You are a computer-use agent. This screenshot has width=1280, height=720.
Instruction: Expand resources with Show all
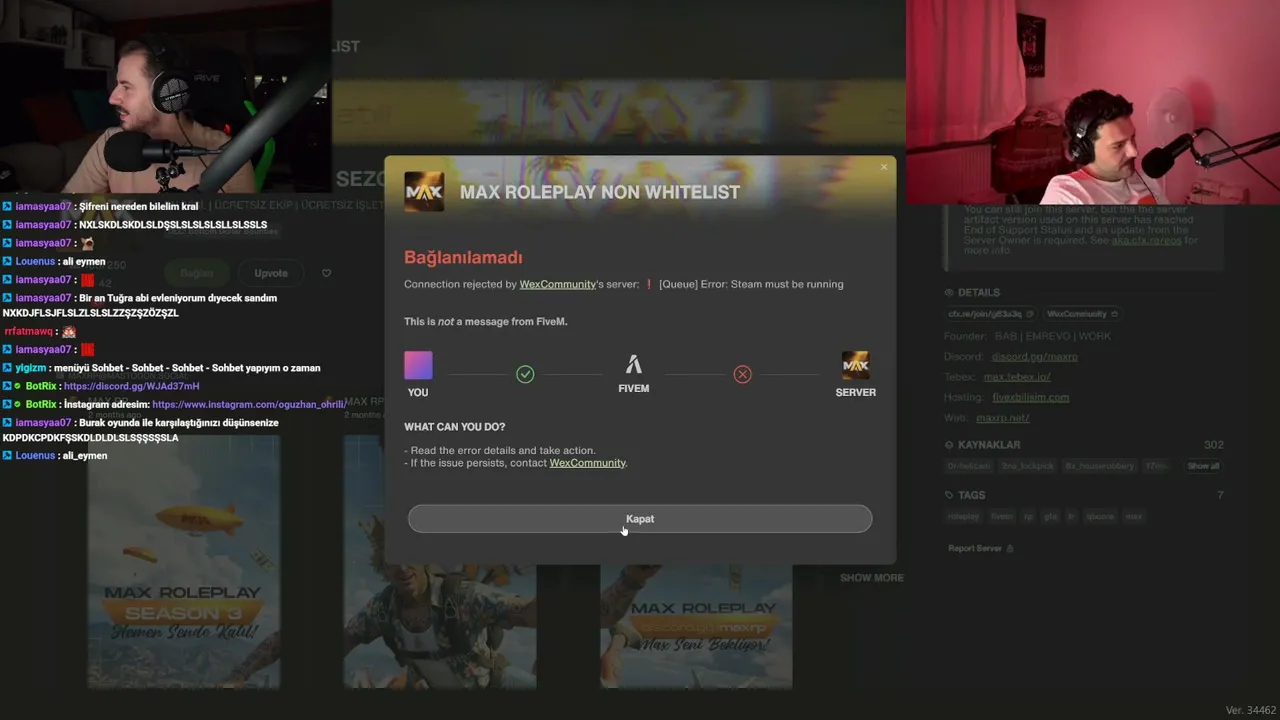pos(1203,466)
